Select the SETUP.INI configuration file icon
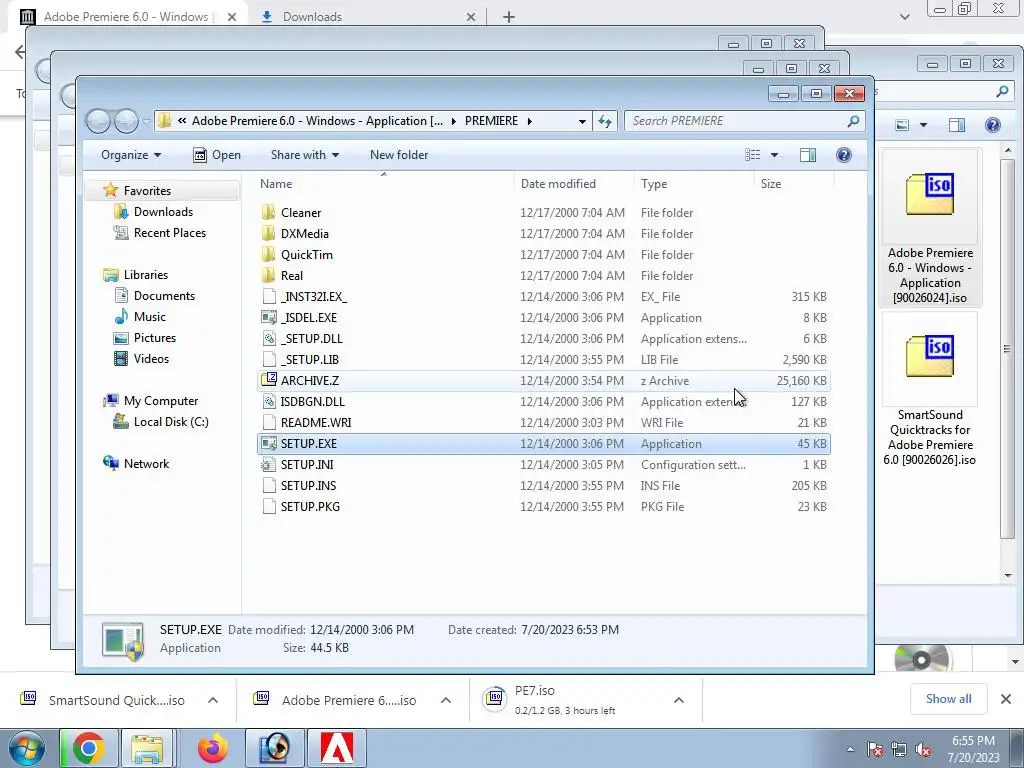 (268, 464)
